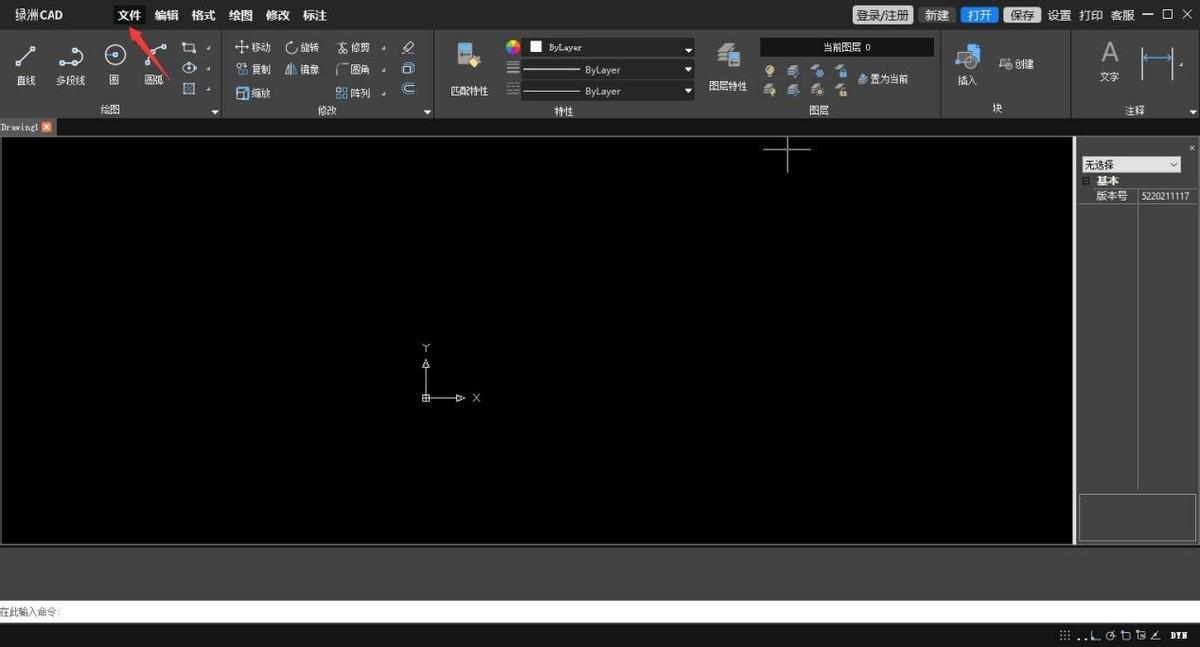
Task: Click the command input field
Action: pos(600,611)
